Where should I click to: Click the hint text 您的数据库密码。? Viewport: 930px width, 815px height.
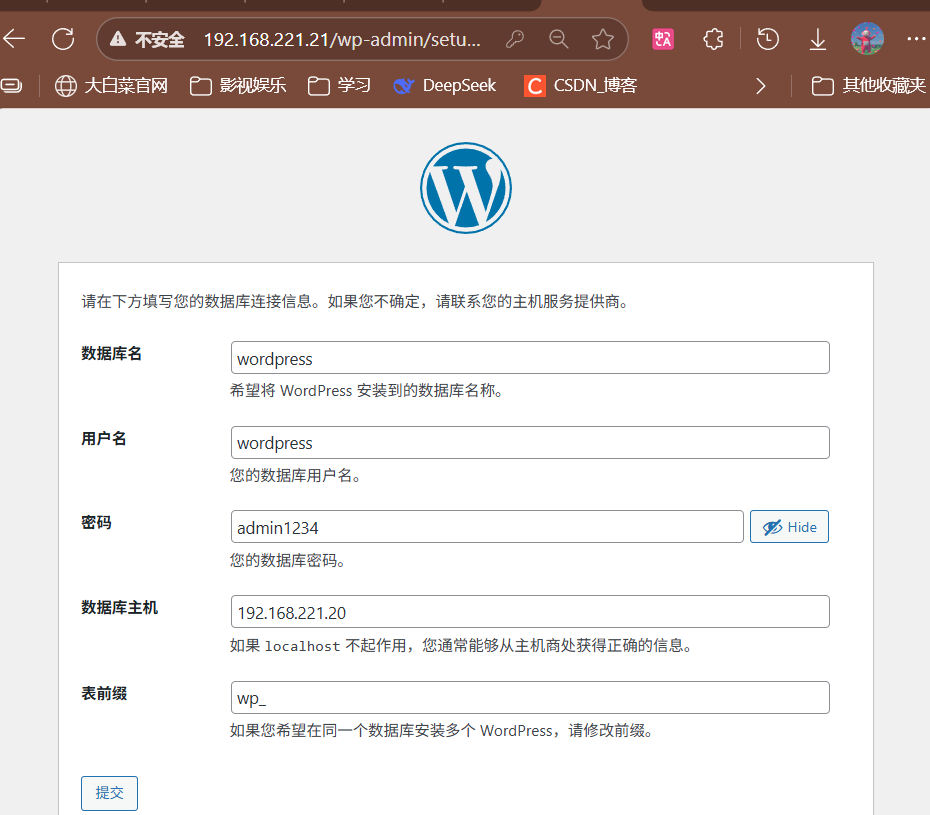point(289,560)
